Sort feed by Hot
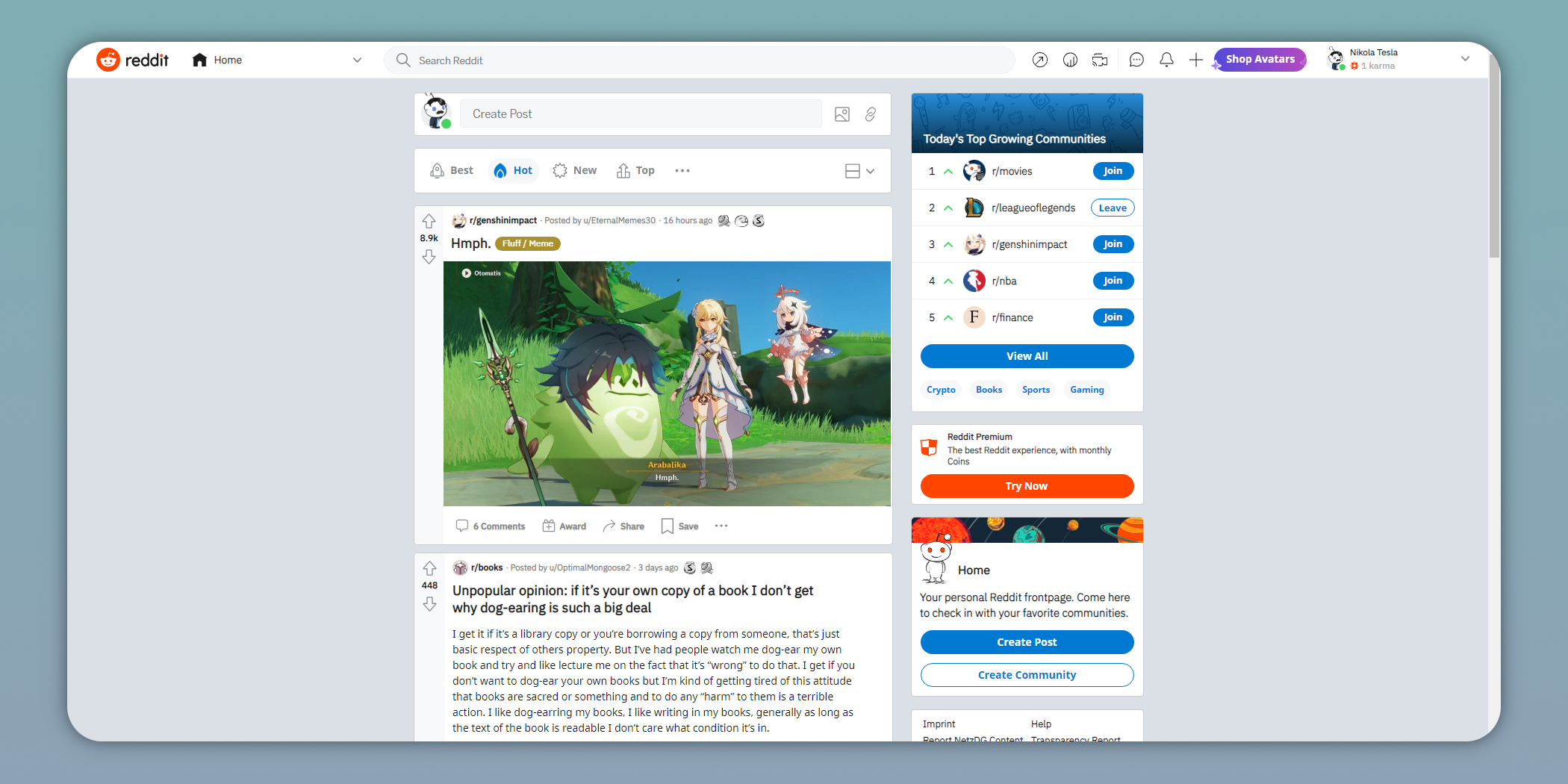The image size is (1568, 784). pyautogui.click(x=514, y=170)
